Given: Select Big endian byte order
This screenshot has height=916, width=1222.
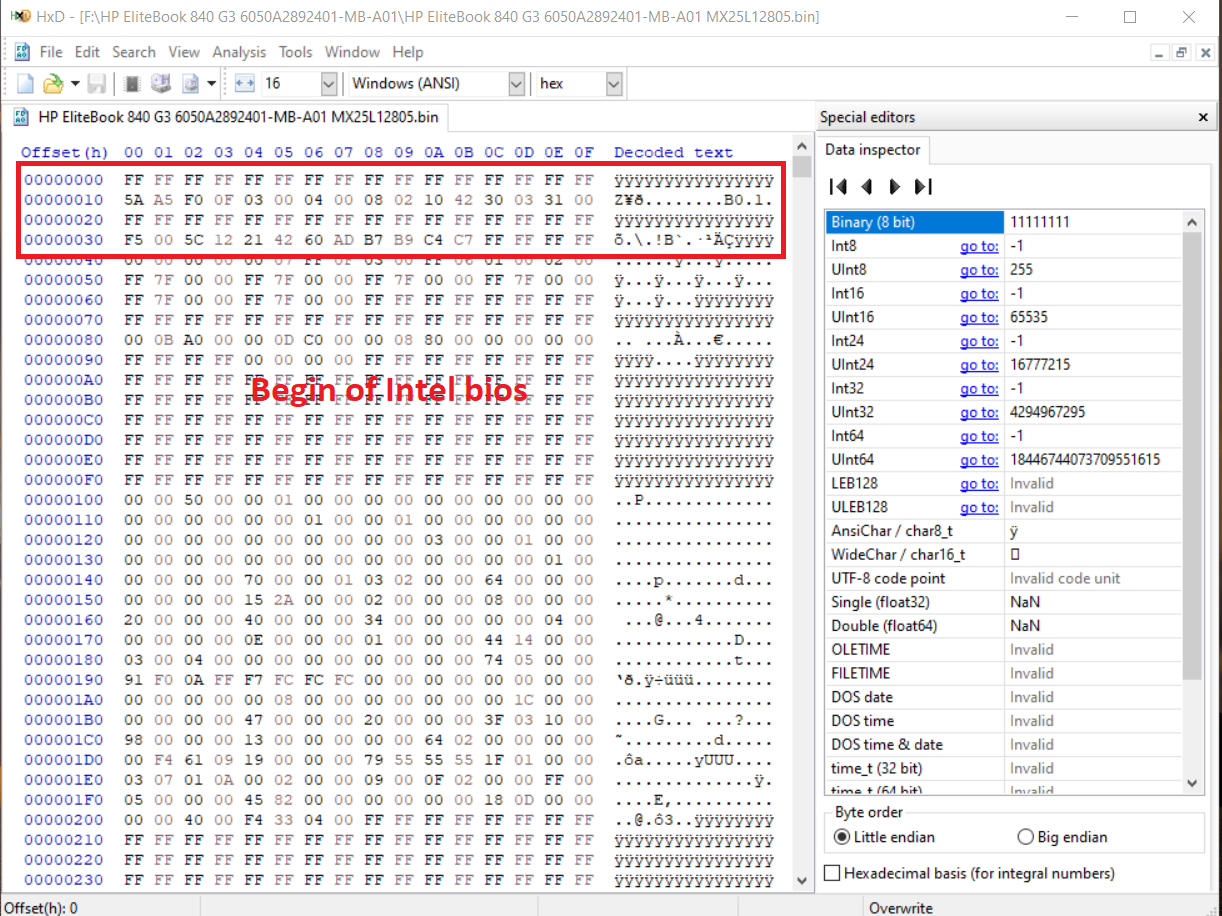Looking at the screenshot, I should (x=1025, y=837).
